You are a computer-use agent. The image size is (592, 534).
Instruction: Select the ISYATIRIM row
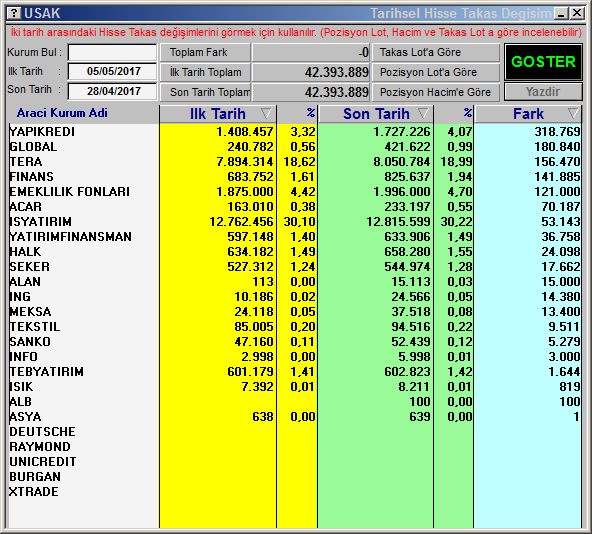(x=294, y=222)
